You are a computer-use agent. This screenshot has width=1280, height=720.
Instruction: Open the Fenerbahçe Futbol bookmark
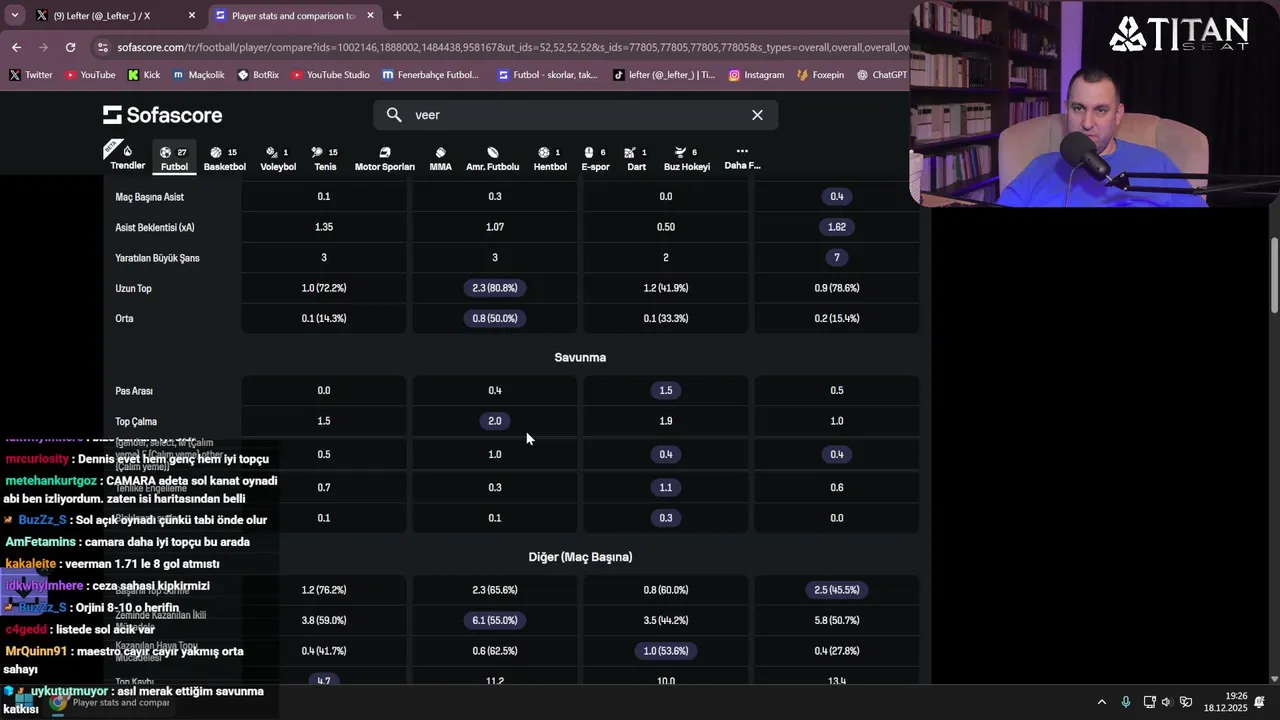[430, 75]
